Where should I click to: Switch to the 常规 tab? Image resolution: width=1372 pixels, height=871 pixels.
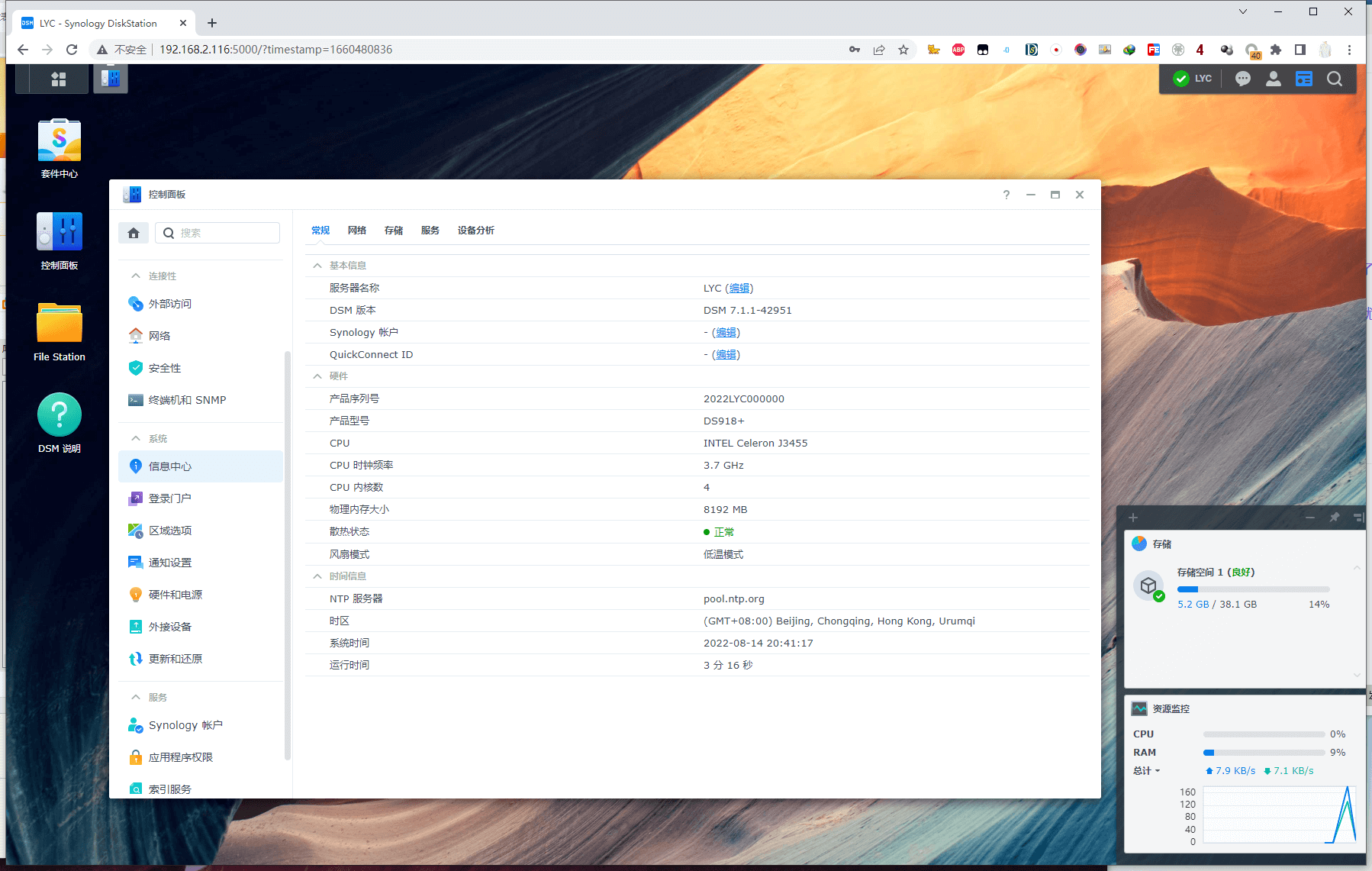pyautogui.click(x=320, y=231)
